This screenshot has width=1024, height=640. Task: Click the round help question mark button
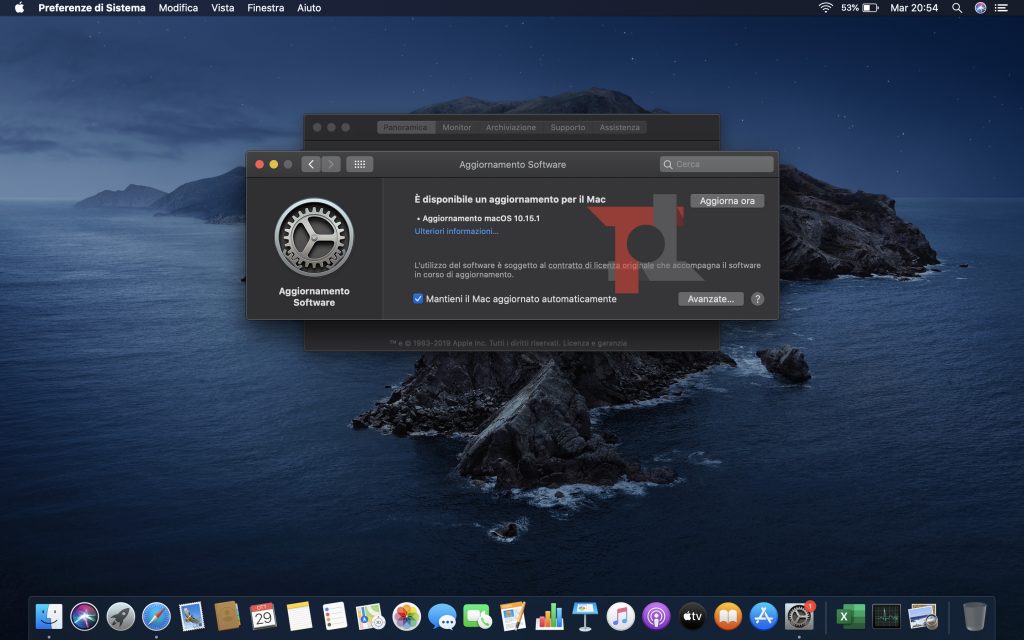(x=757, y=299)
